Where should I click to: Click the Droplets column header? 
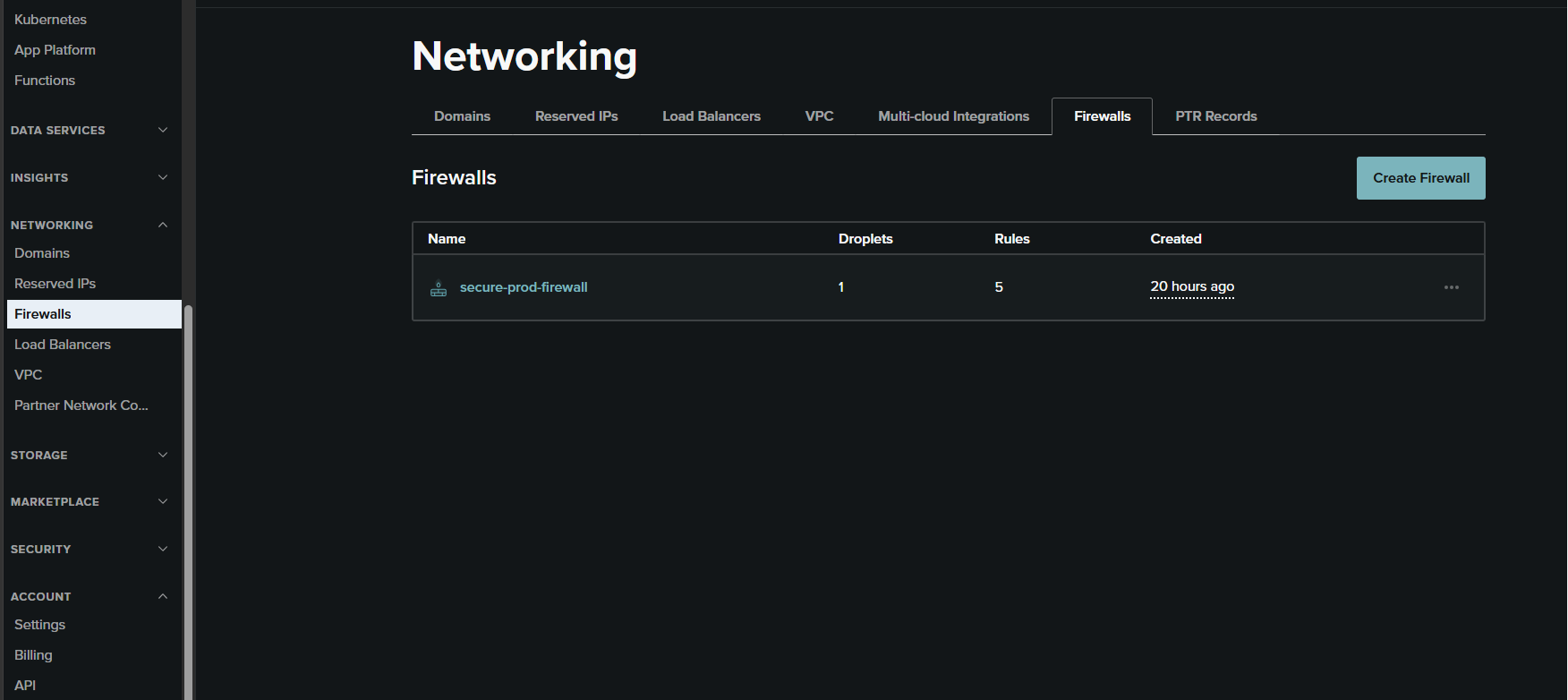point(865,239)
